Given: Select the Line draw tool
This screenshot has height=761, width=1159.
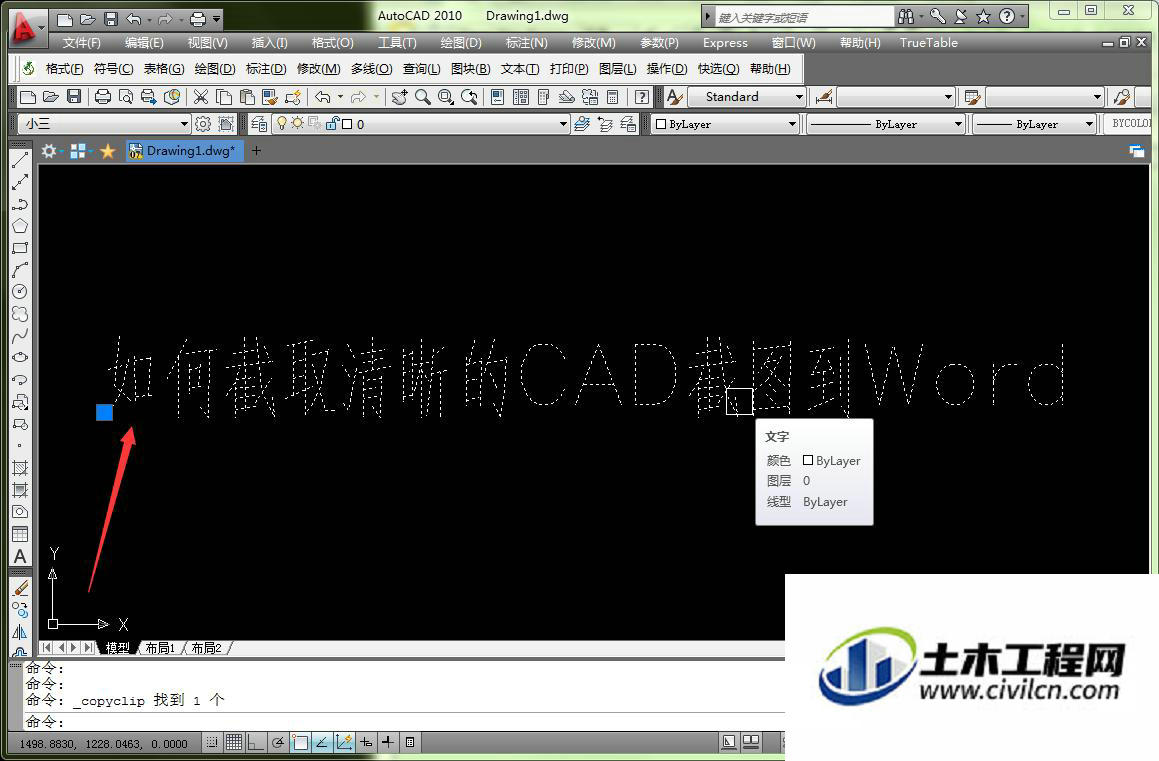Looking at the screenshot, I should coord(20,160).
